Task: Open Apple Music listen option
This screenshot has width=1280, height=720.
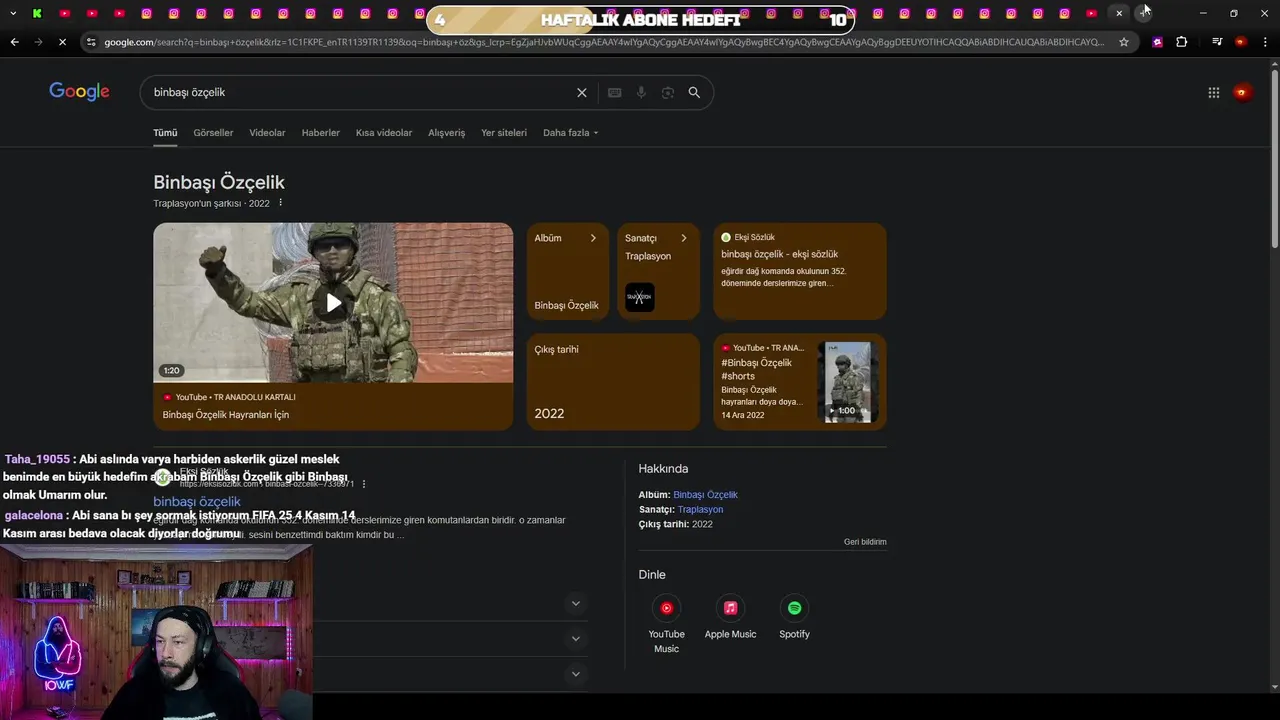Action: 730,618
